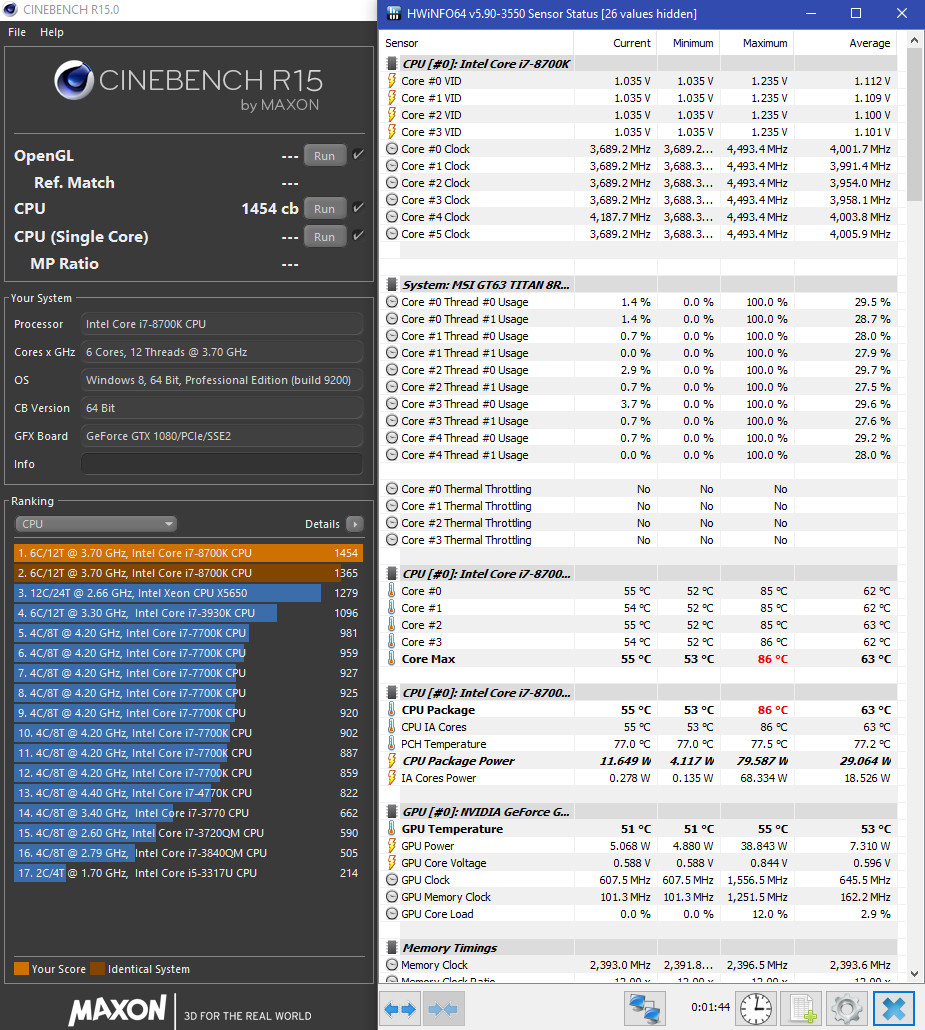Screen dimensions: 925x1030
Task: Click the Your Score orange legend swatch
Action: coord(21,969)
